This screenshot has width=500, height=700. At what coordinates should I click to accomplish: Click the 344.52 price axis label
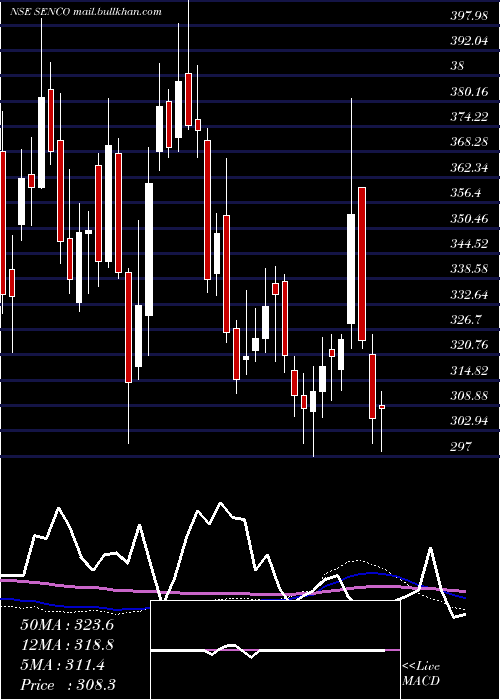tap(469, 244)
